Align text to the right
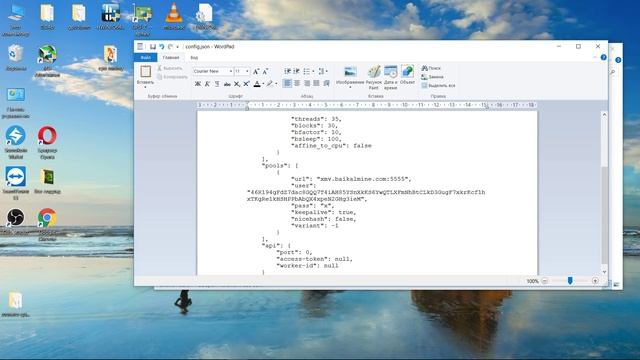The width and height of the screenshot is (640, 360). (x=307, y=83)
